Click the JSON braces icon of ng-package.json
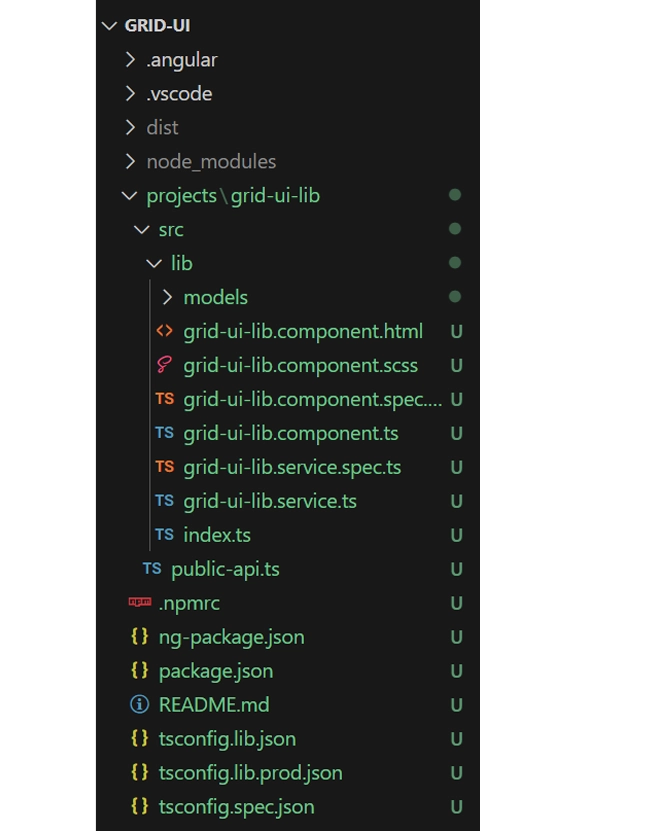 [x=140, y=636]
